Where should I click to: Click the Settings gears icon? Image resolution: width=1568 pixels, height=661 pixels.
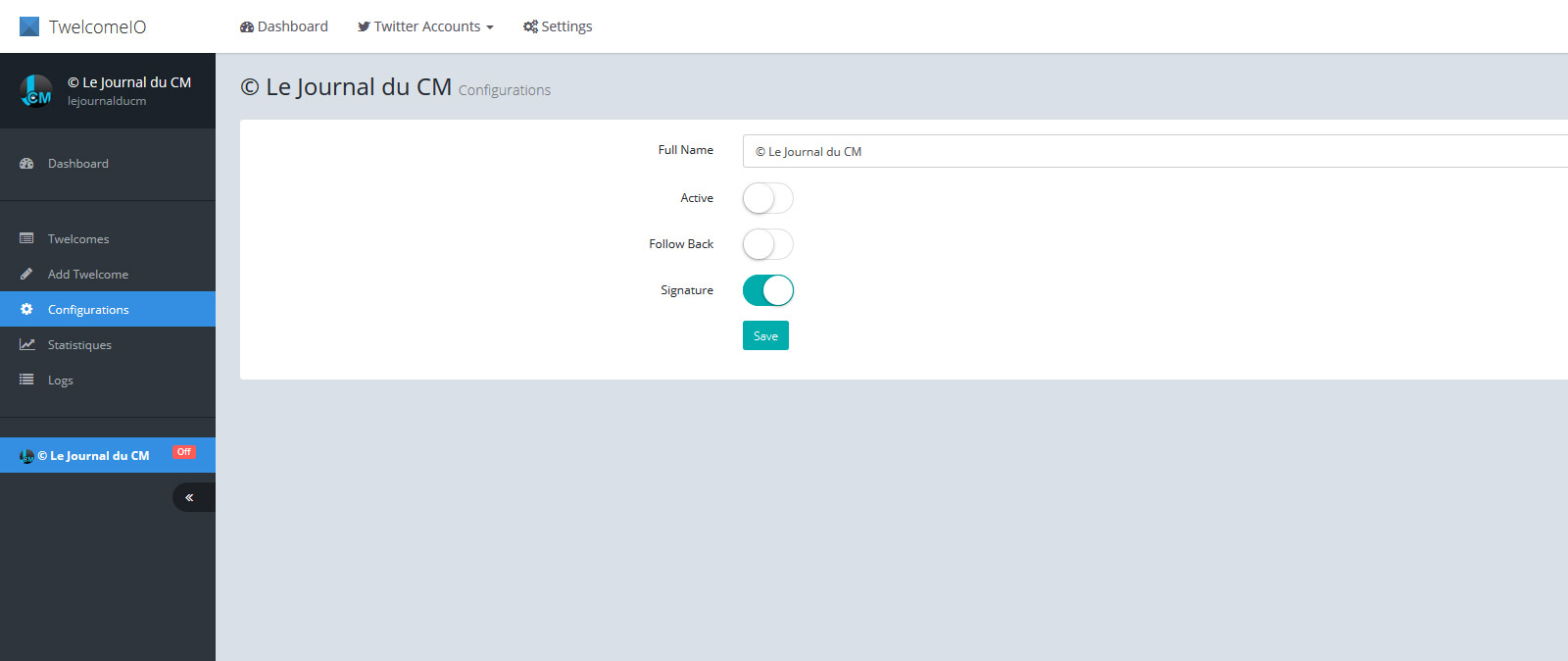(x=530, y=27)
